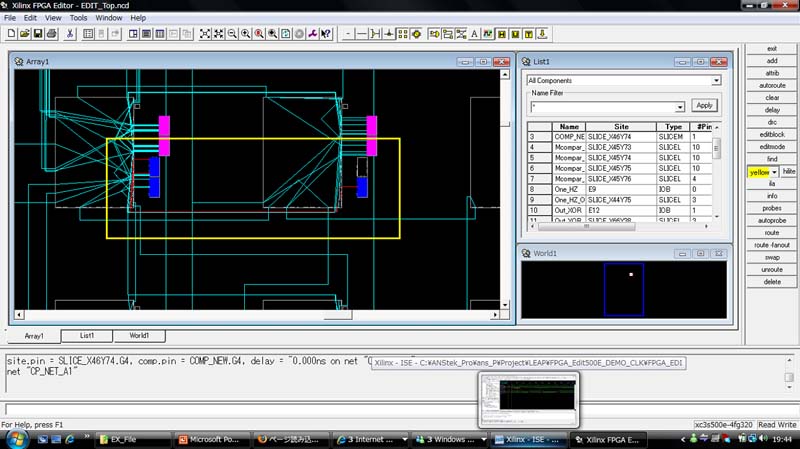
Task: Click the Array1 horizontal scrollbar right arrow
Action: coord(494,315)
